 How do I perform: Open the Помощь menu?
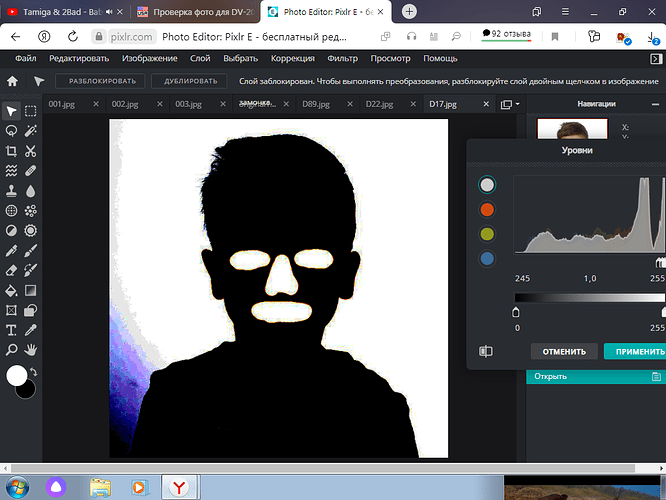[440, 59]
